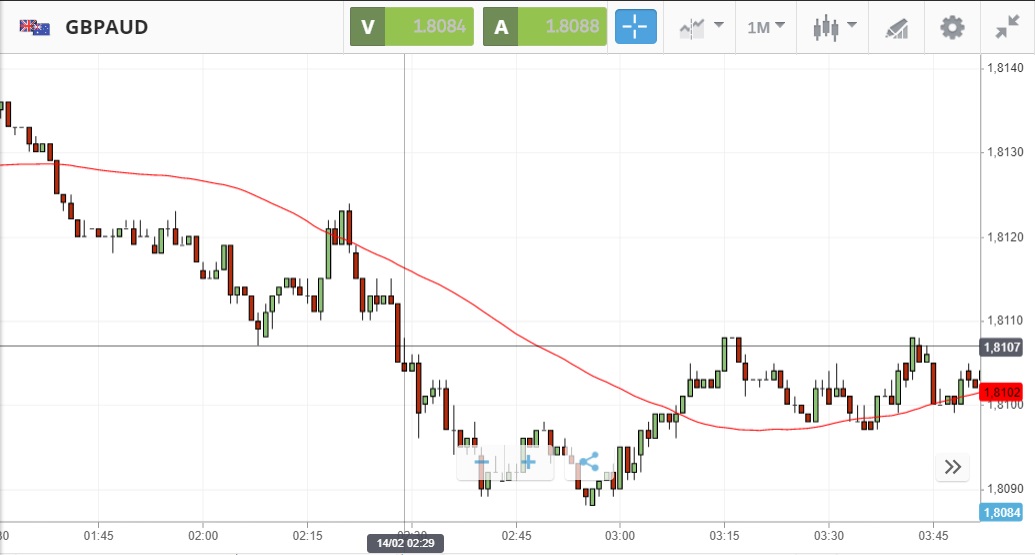
Task: Open chart settings gear
Action: point(952,27)
